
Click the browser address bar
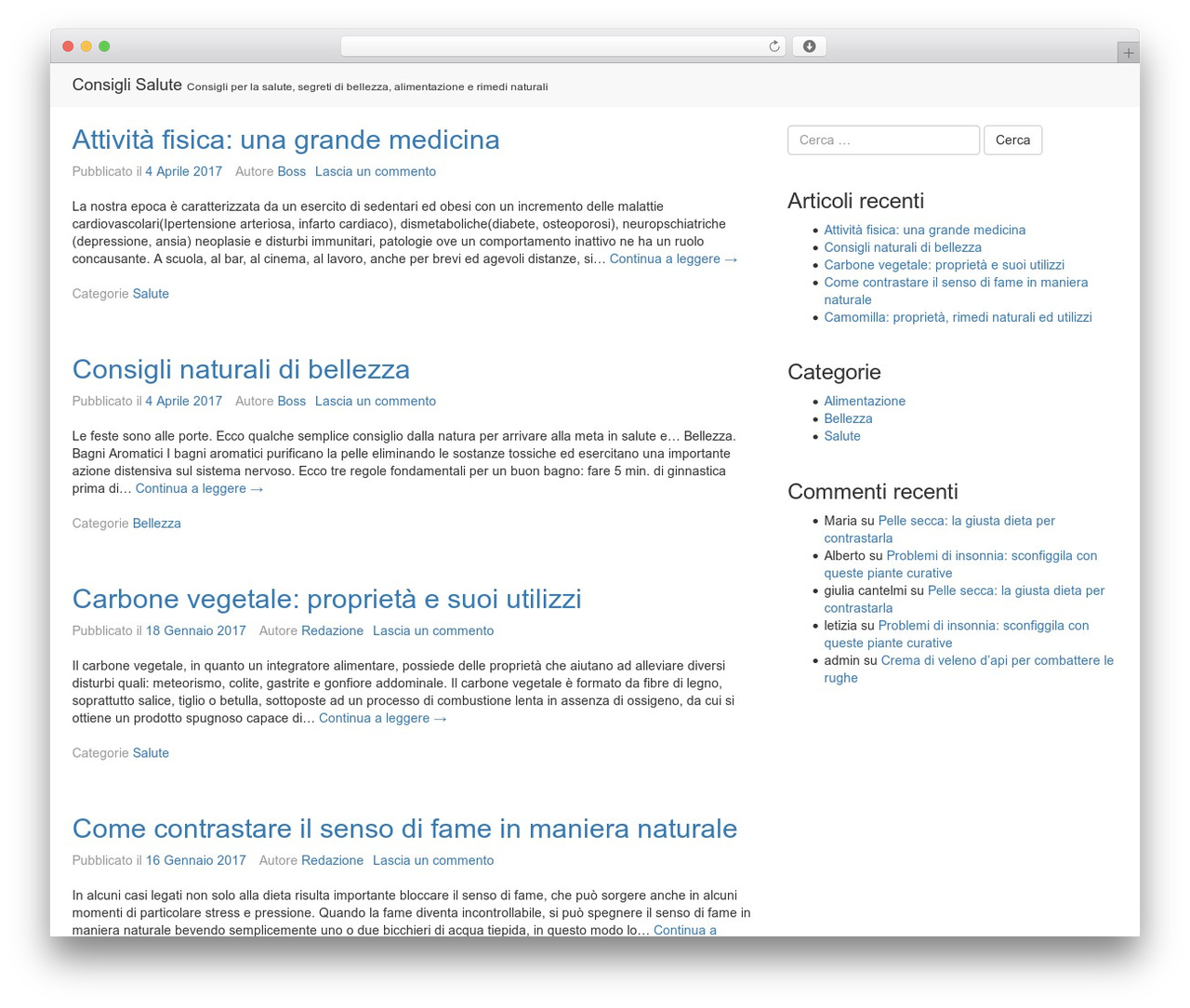coord(562,46)
